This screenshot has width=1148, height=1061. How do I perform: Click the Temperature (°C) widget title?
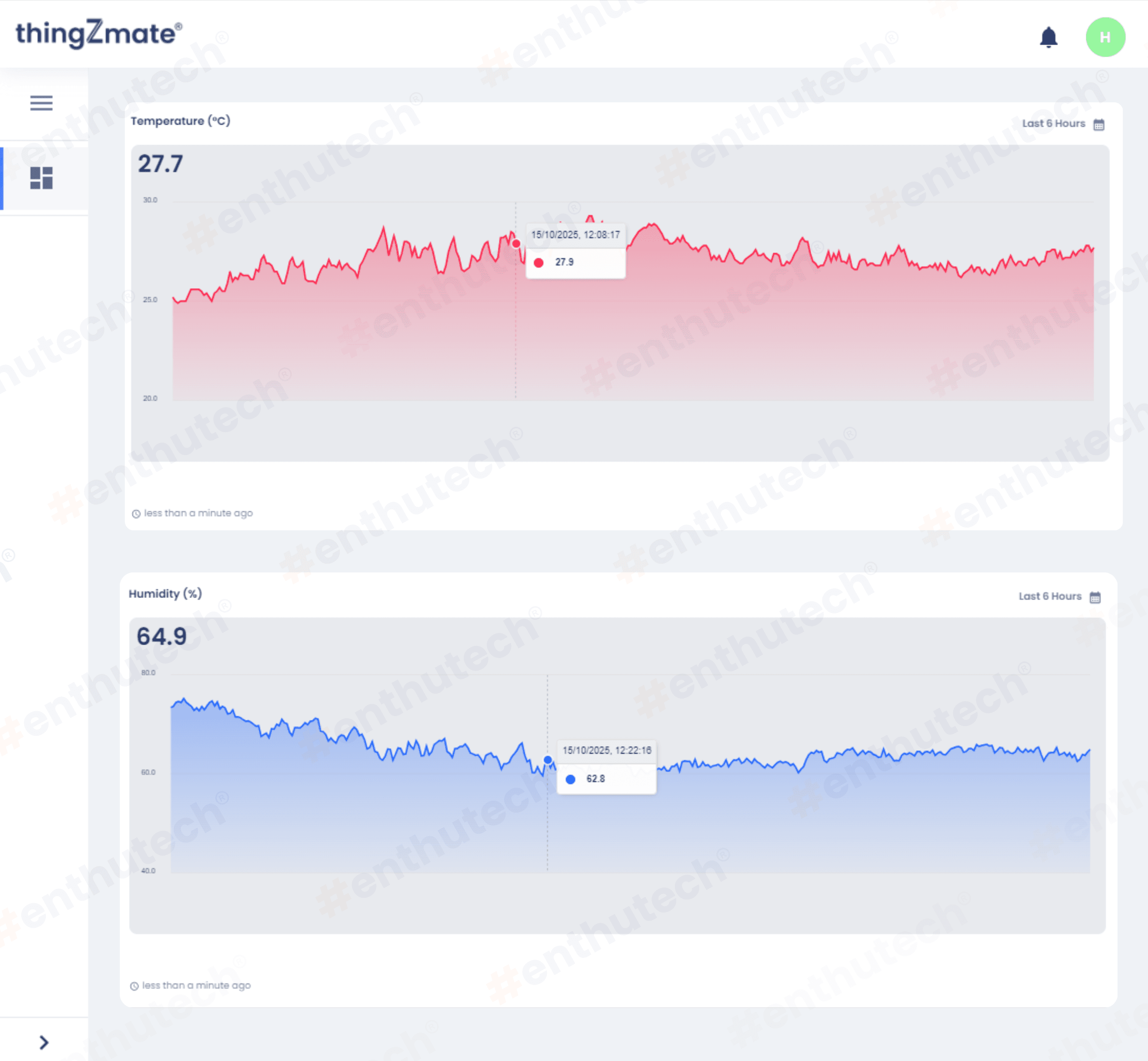(180, 121)
